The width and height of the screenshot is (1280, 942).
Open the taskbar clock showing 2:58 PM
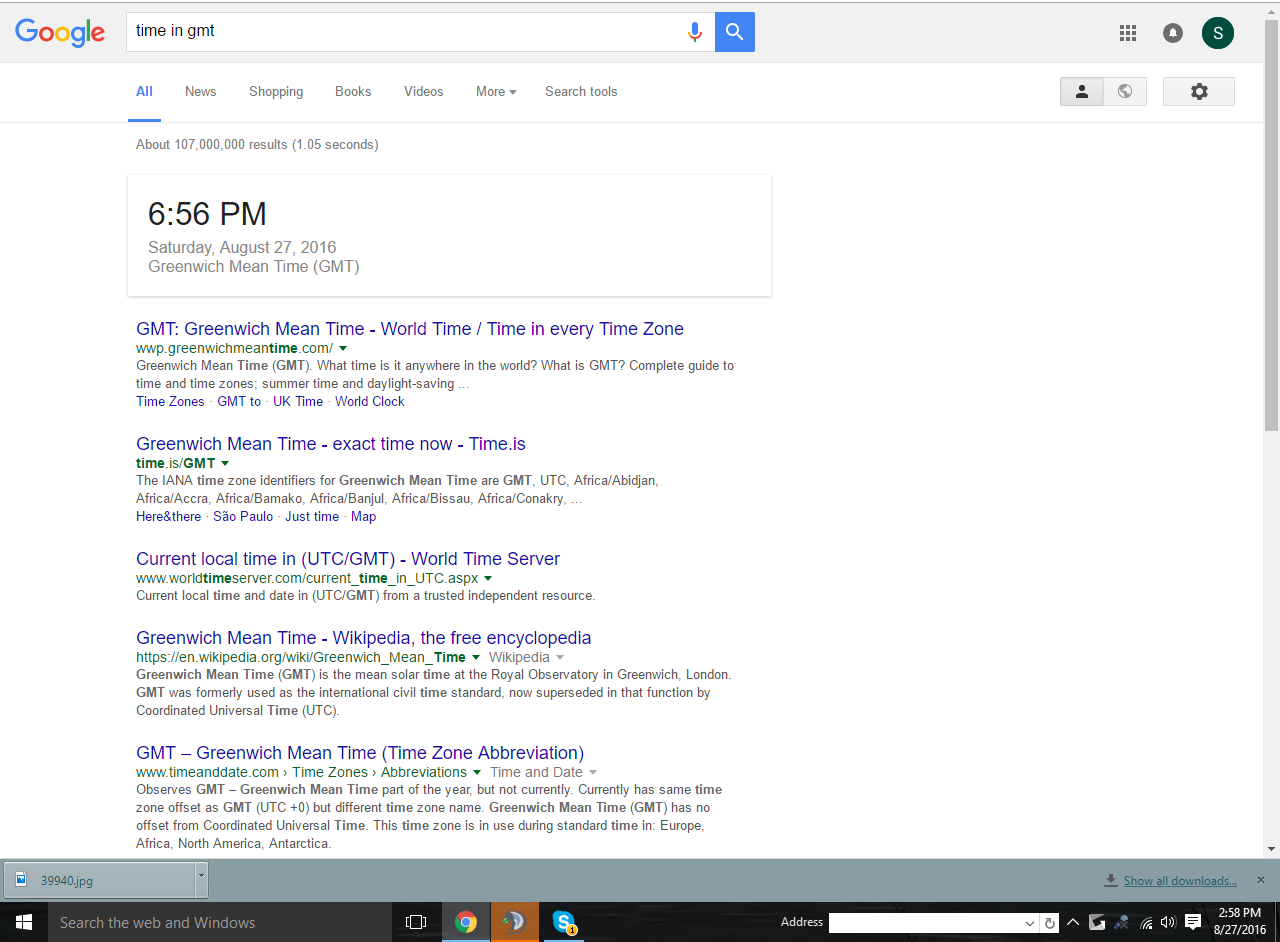(x=1240, y=921)
